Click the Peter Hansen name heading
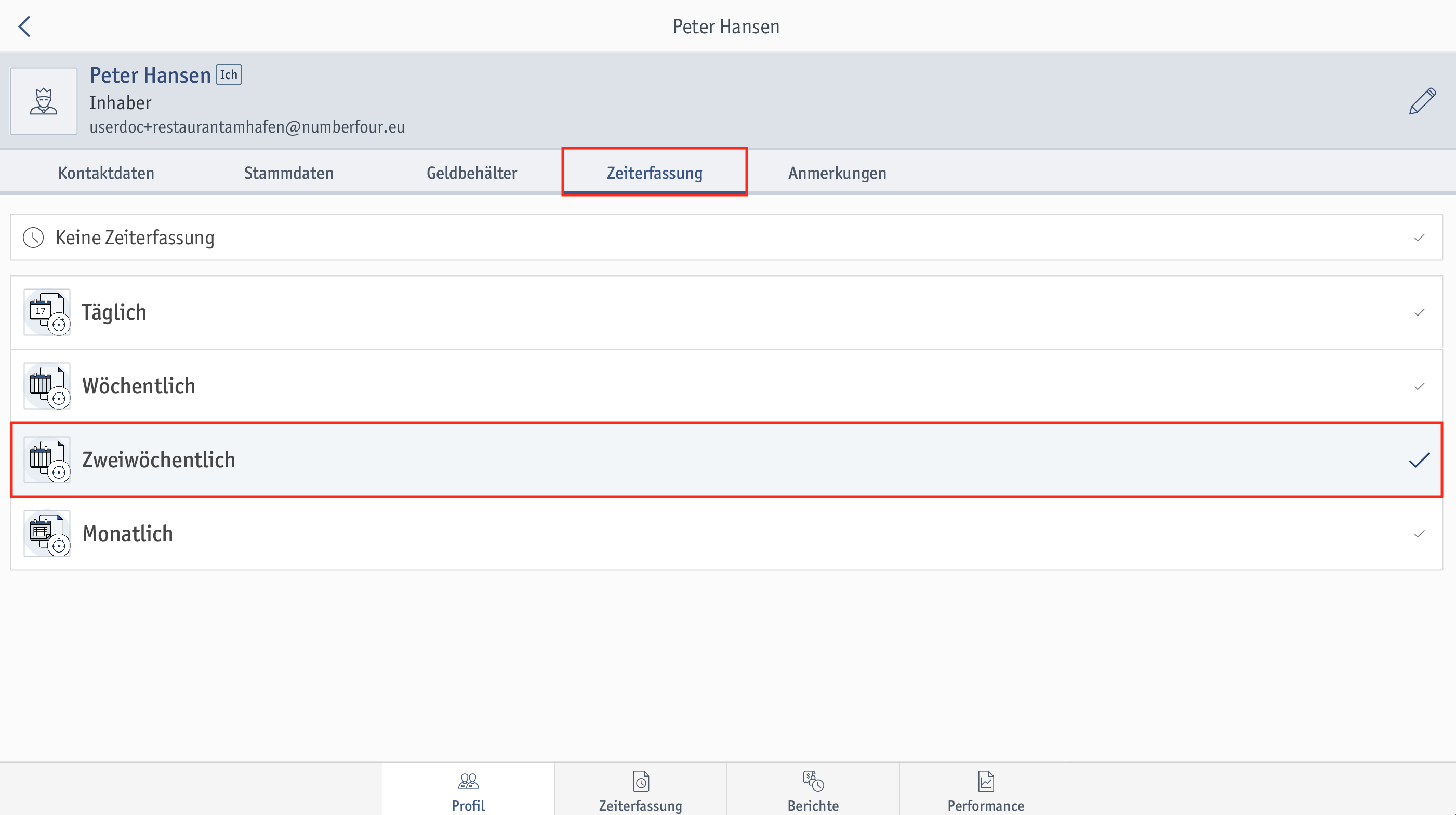This screenshot has width=1456, height=815. click(x=150, y=75)
